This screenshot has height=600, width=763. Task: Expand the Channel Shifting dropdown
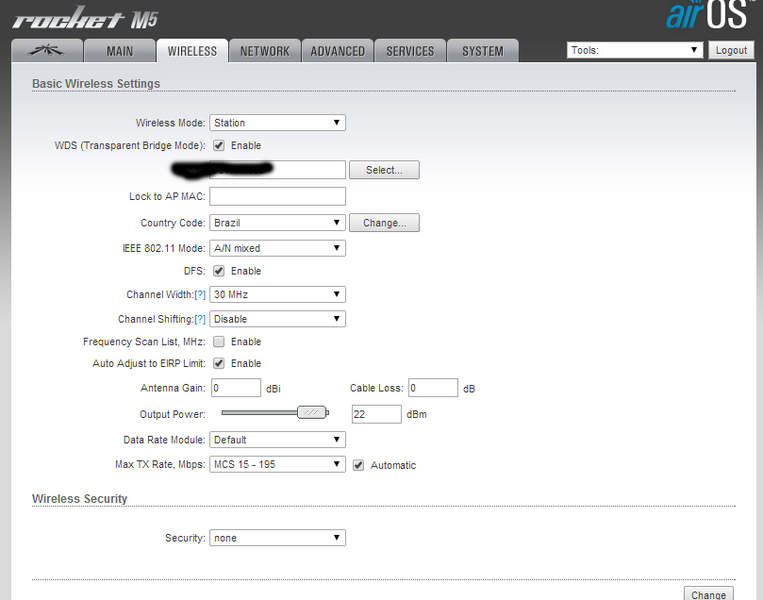[x=277, y=319]
